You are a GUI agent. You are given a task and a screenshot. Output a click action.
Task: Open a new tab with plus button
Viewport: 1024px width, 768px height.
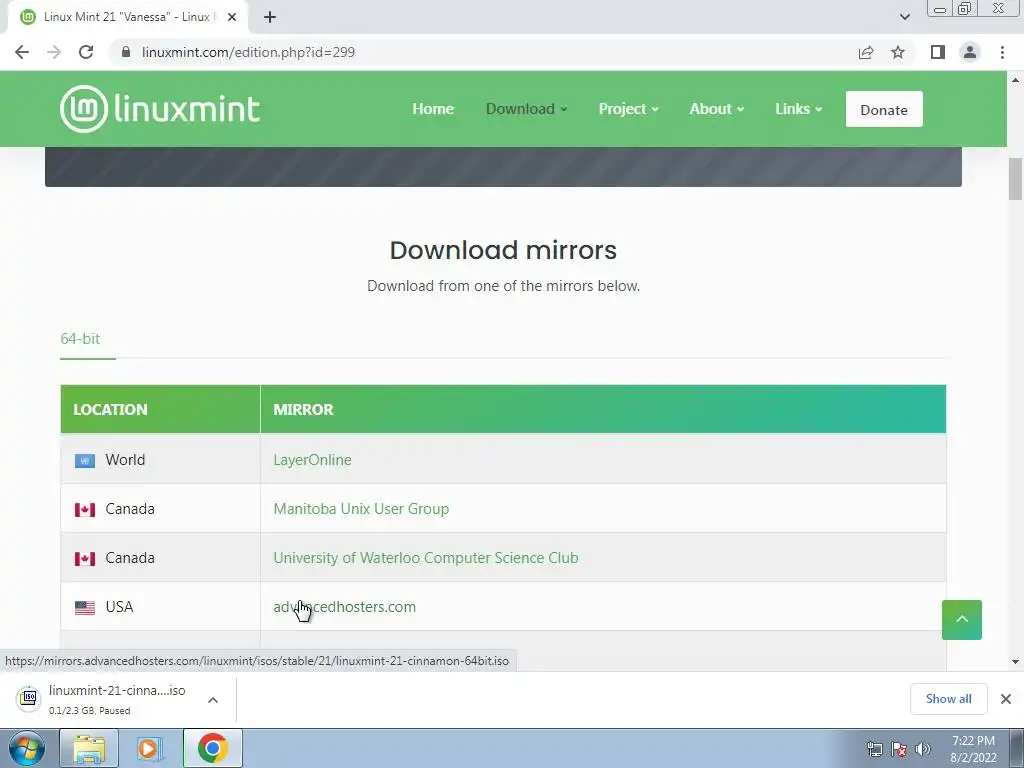(x=270, y=17)
